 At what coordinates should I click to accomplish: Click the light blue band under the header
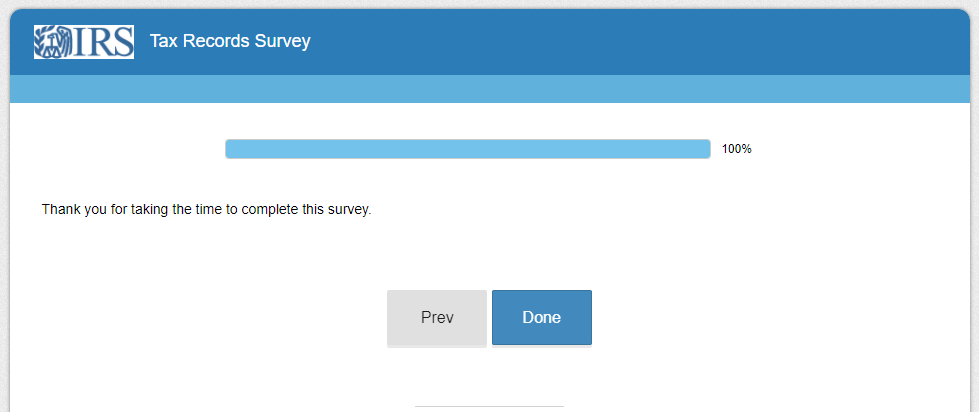(490, 89)
